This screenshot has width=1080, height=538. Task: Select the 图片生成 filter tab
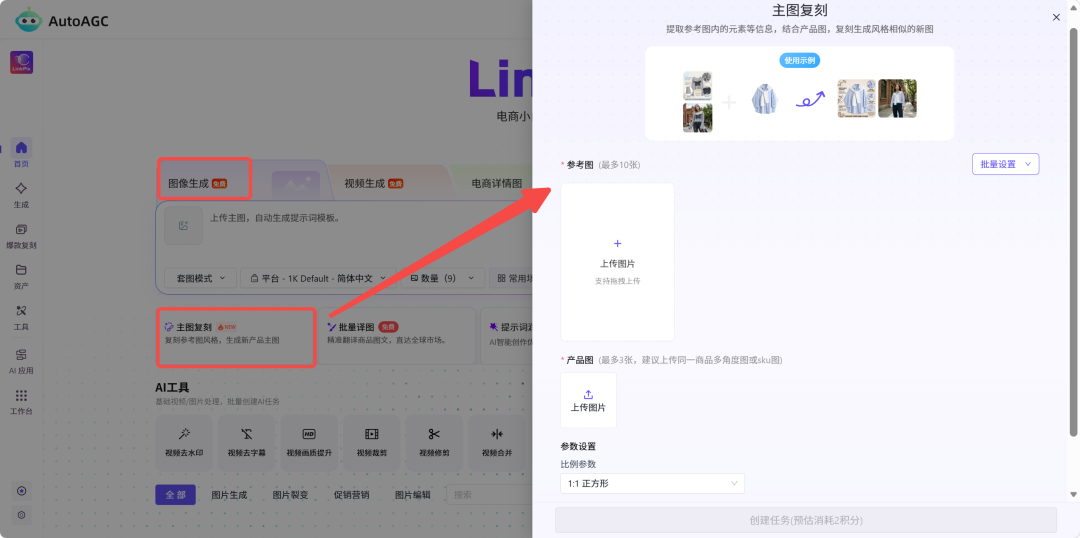coord(229,495)
